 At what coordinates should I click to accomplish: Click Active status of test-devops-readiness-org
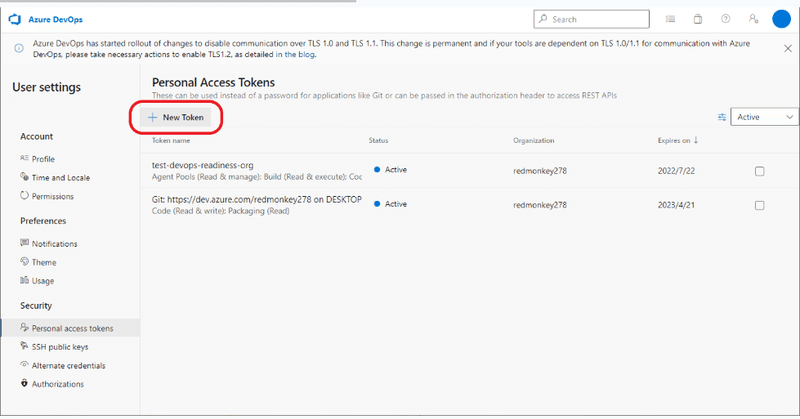390,169
